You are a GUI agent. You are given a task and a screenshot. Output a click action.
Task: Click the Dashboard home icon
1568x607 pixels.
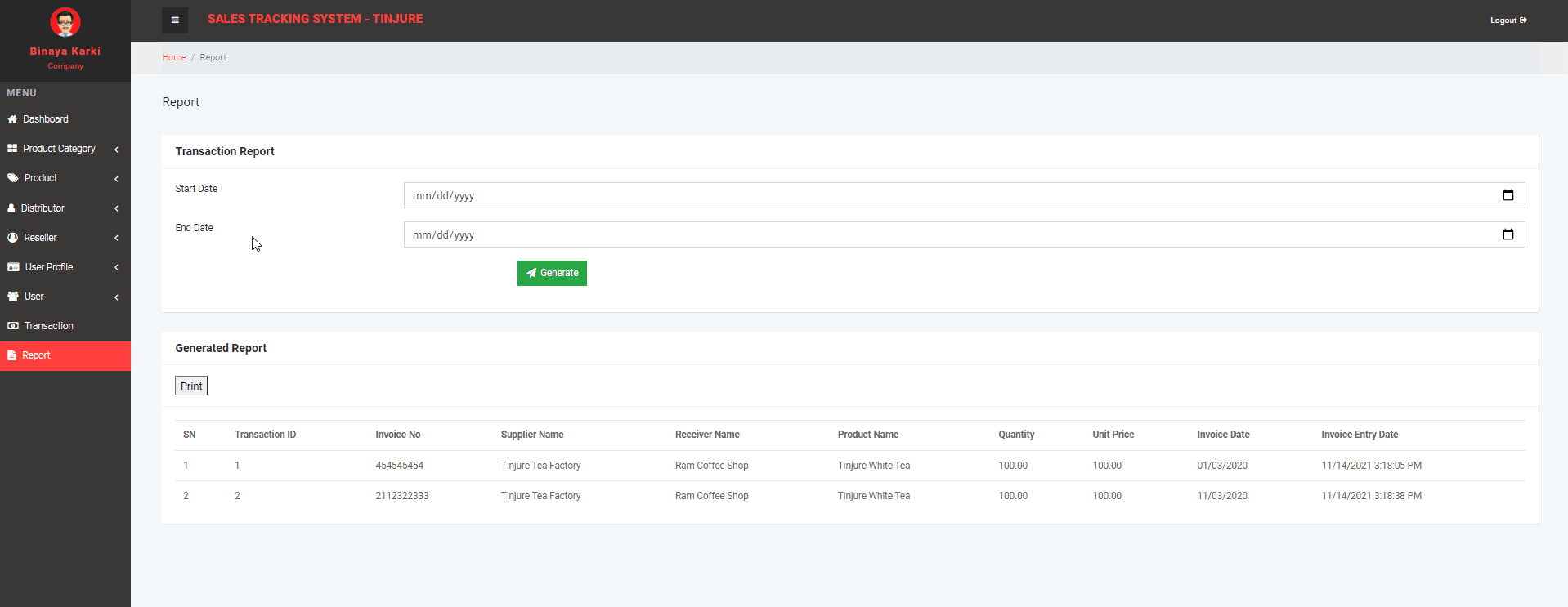point(12,119)
